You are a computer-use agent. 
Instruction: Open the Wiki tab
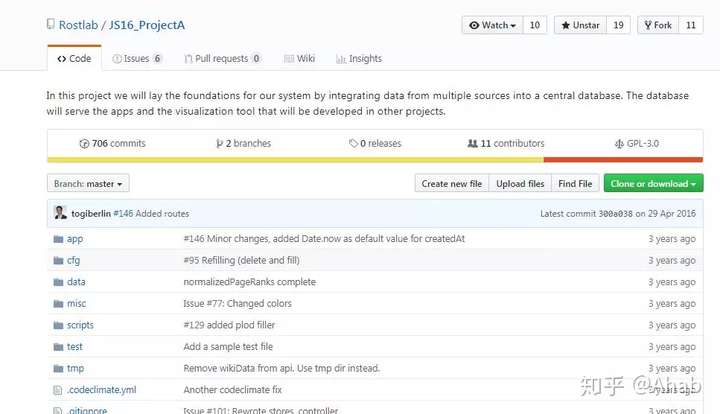point(299,58)
